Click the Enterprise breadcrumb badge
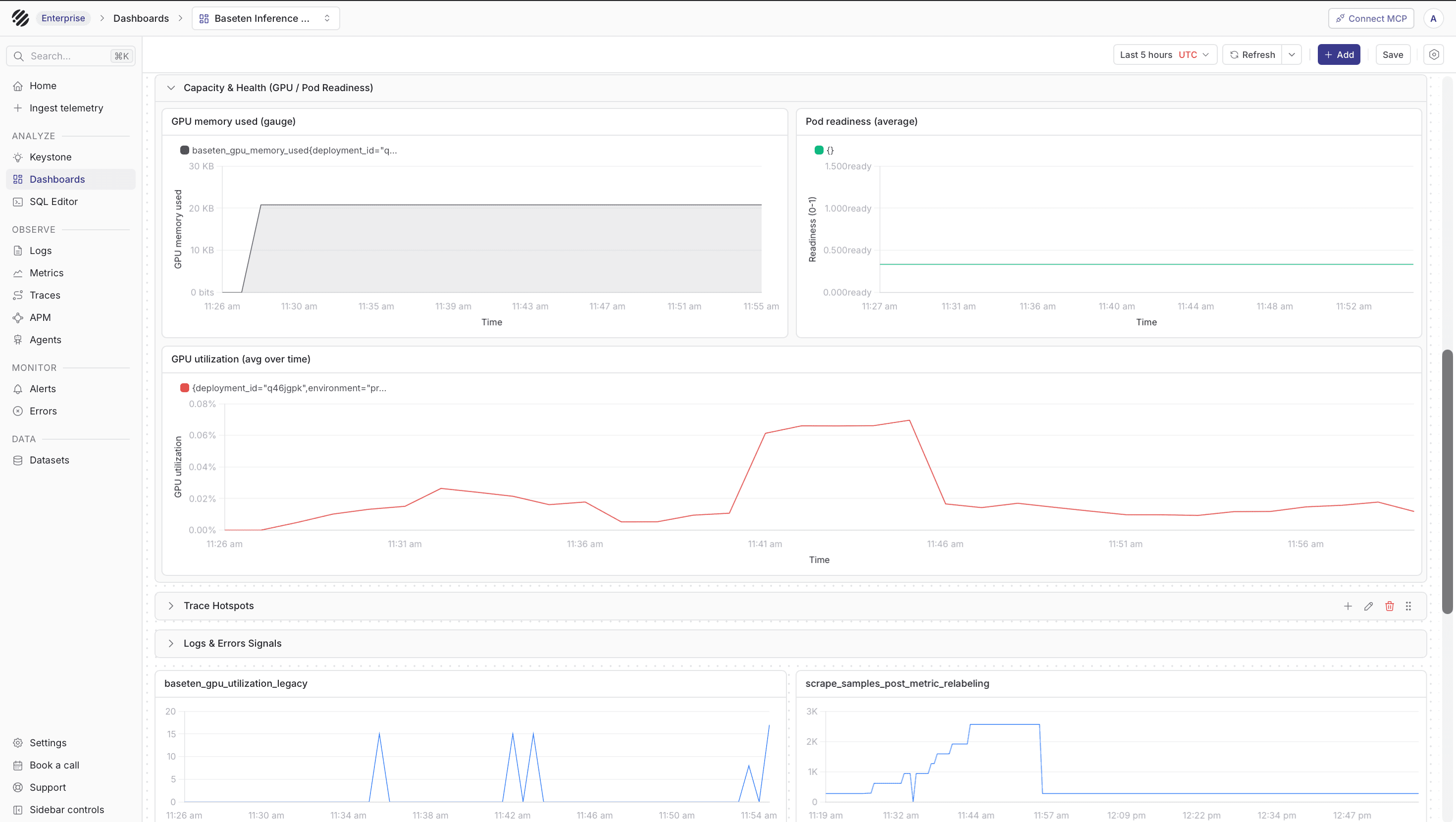This screenshot has height=822, width=1456. (63, 18)
